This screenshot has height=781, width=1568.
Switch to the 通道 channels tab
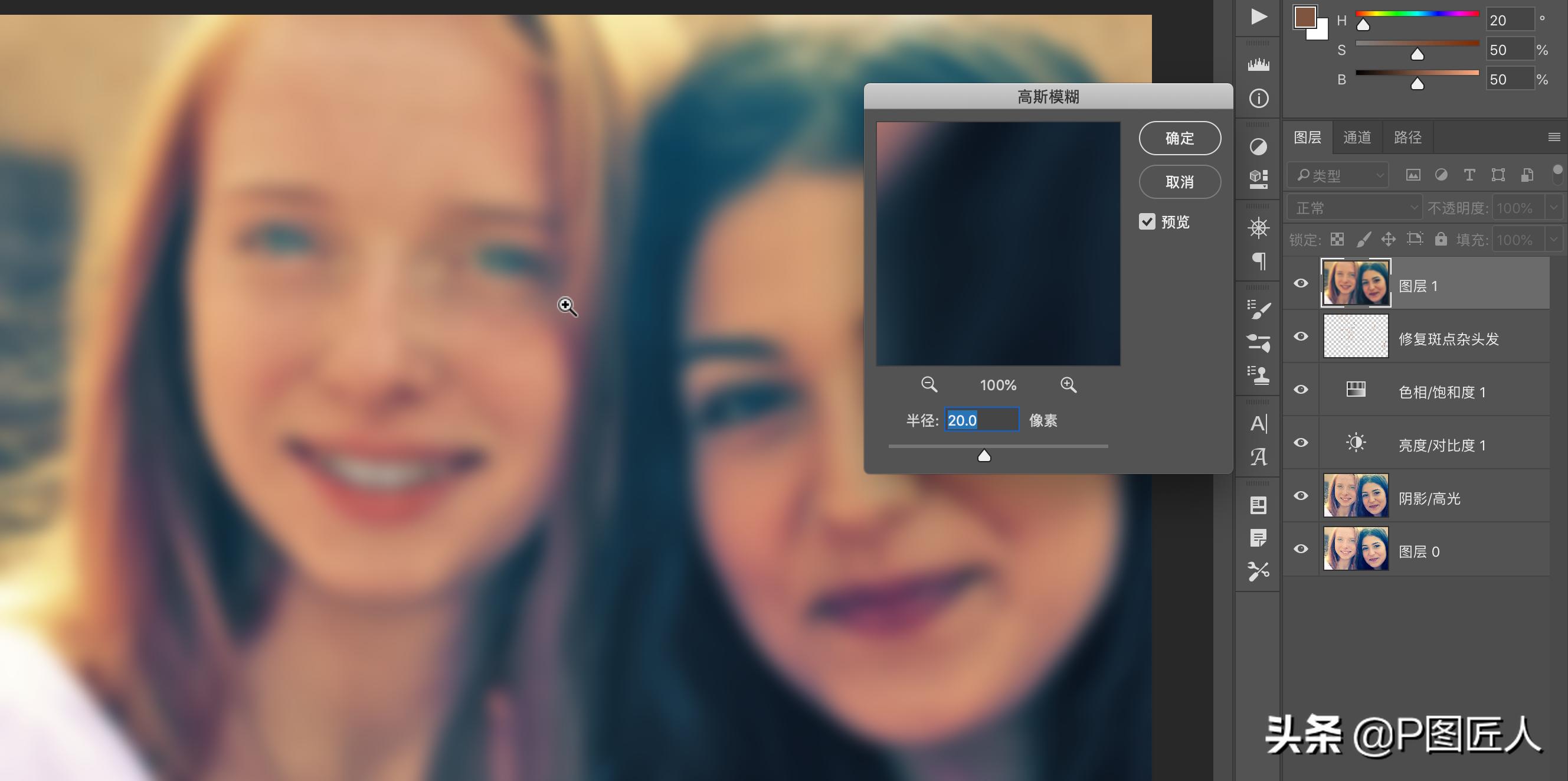1357,138
